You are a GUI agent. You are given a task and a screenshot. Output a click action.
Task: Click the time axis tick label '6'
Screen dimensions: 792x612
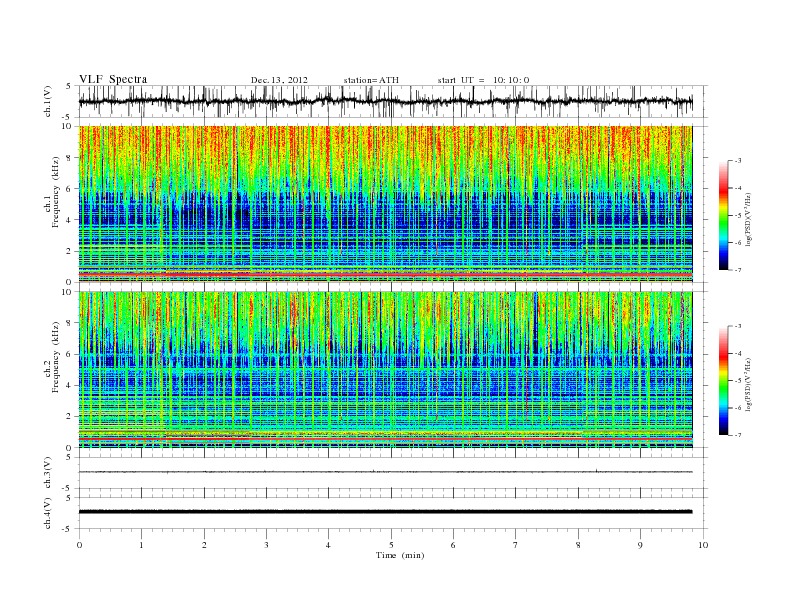pos(453,545)
